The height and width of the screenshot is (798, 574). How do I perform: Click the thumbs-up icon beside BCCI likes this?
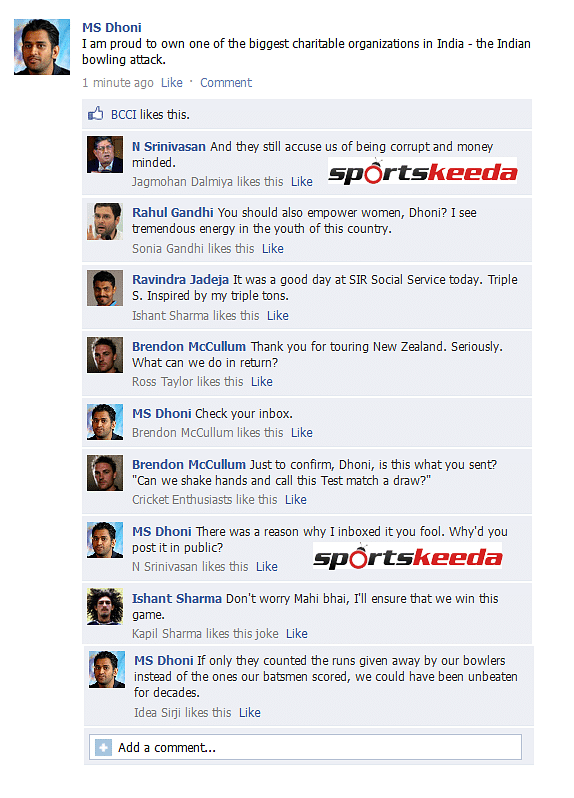[x=95, y=113]
